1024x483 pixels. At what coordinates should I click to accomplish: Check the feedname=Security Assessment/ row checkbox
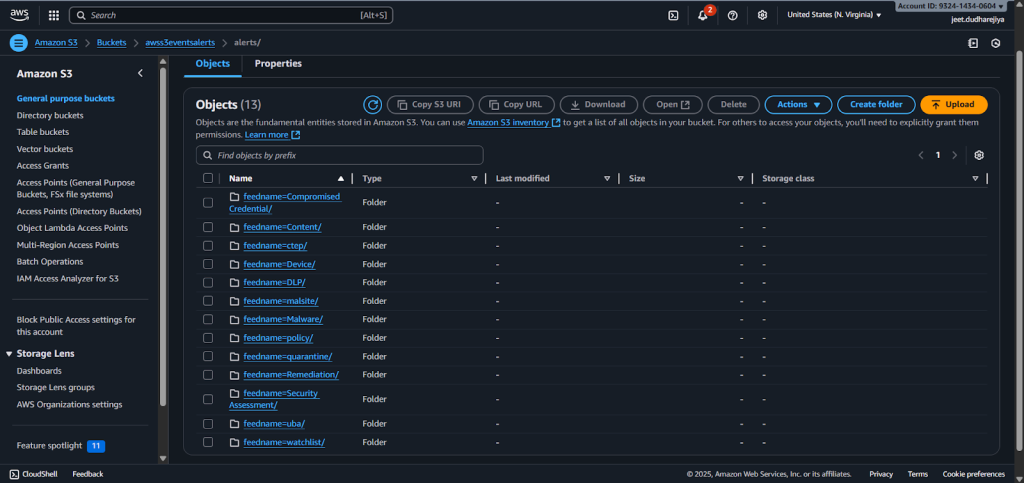(208, 399)
